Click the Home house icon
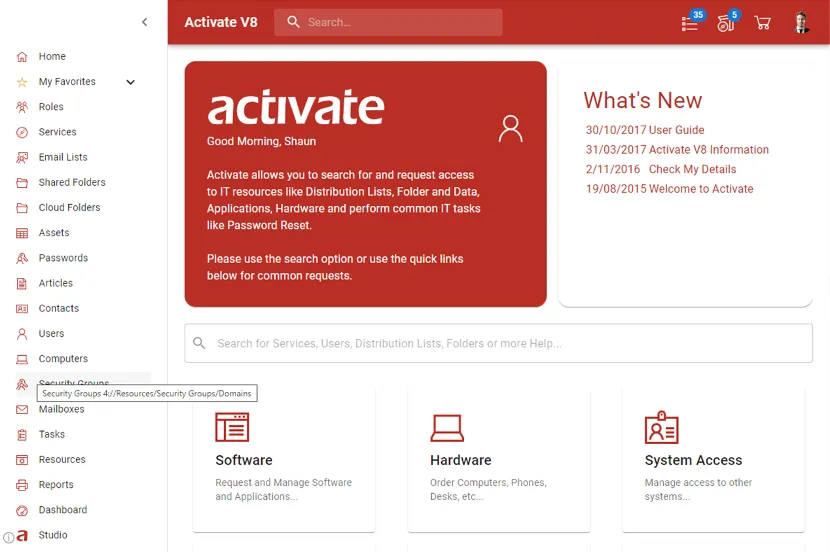This screenshot has height=552, width=830. (22, 57)
